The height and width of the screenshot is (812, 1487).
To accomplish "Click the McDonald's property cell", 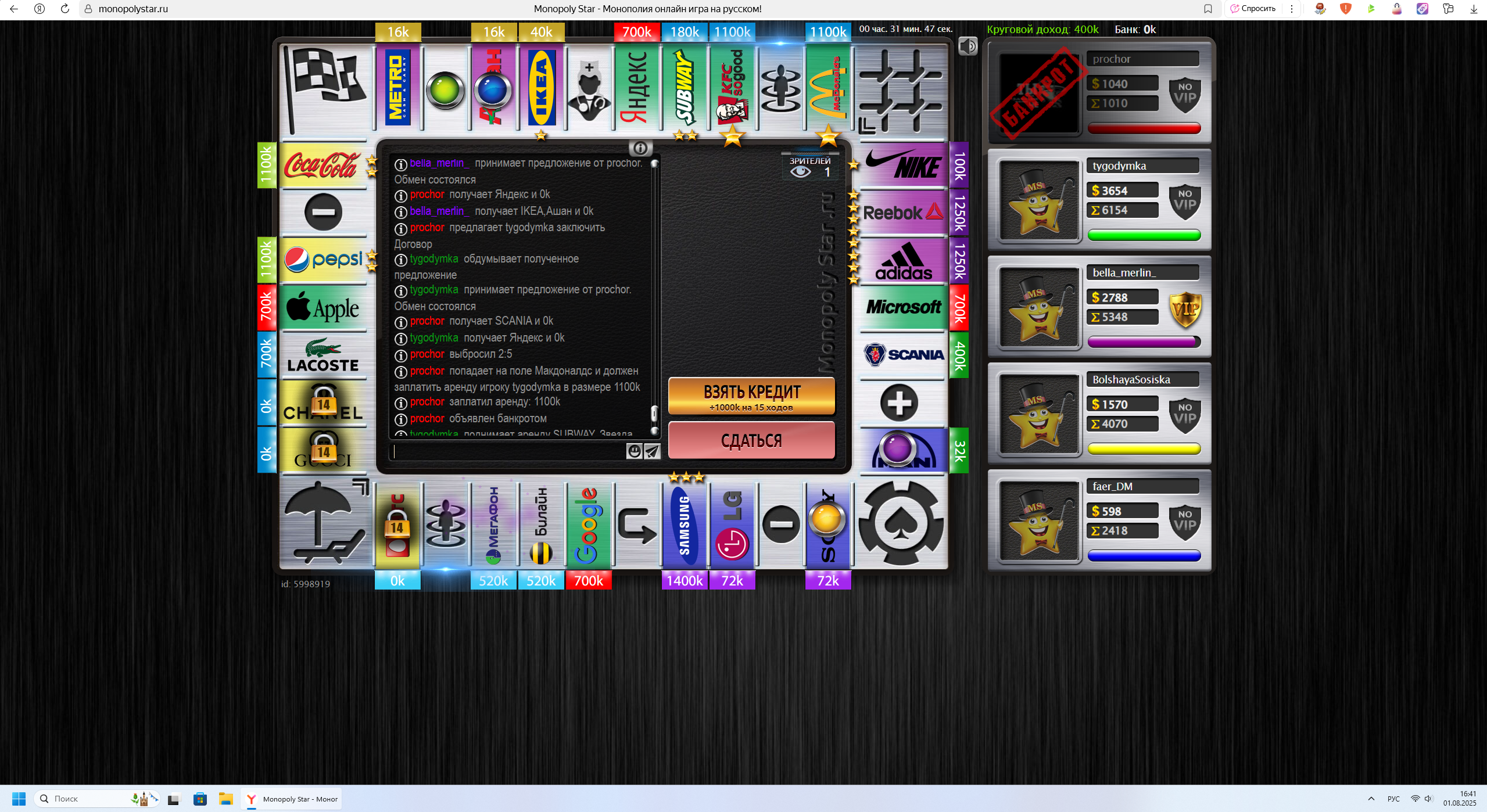I will tap(828, 88).
